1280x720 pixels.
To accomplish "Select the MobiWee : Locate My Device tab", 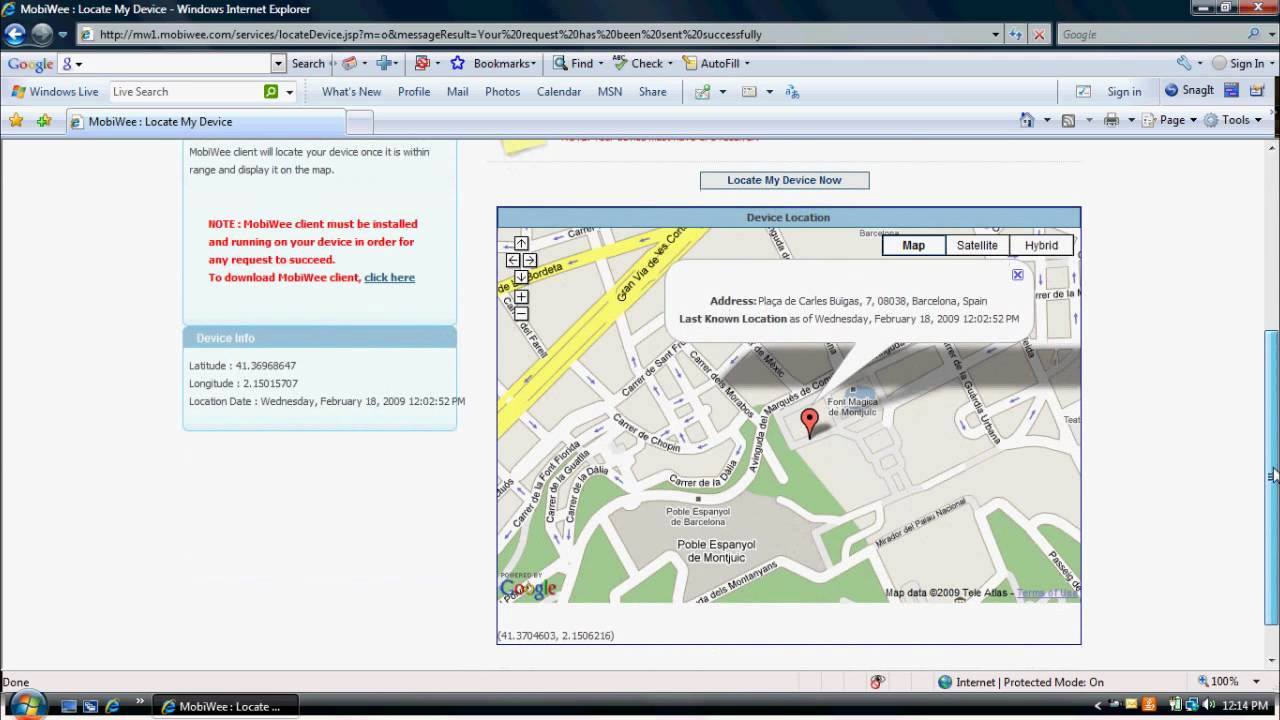I will 206,122.
